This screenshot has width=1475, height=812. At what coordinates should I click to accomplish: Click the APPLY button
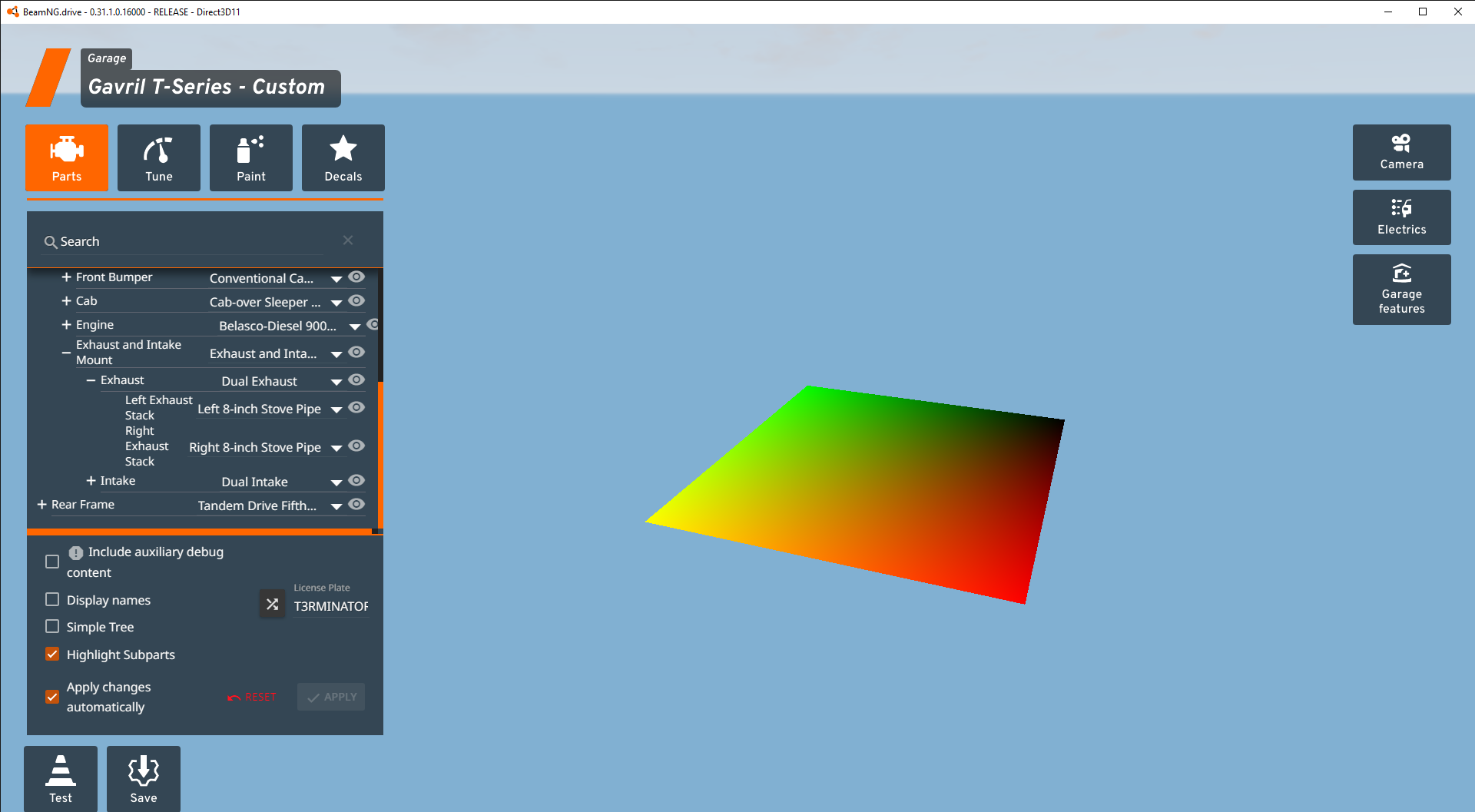pyautogui.click(x=331, y=697)
